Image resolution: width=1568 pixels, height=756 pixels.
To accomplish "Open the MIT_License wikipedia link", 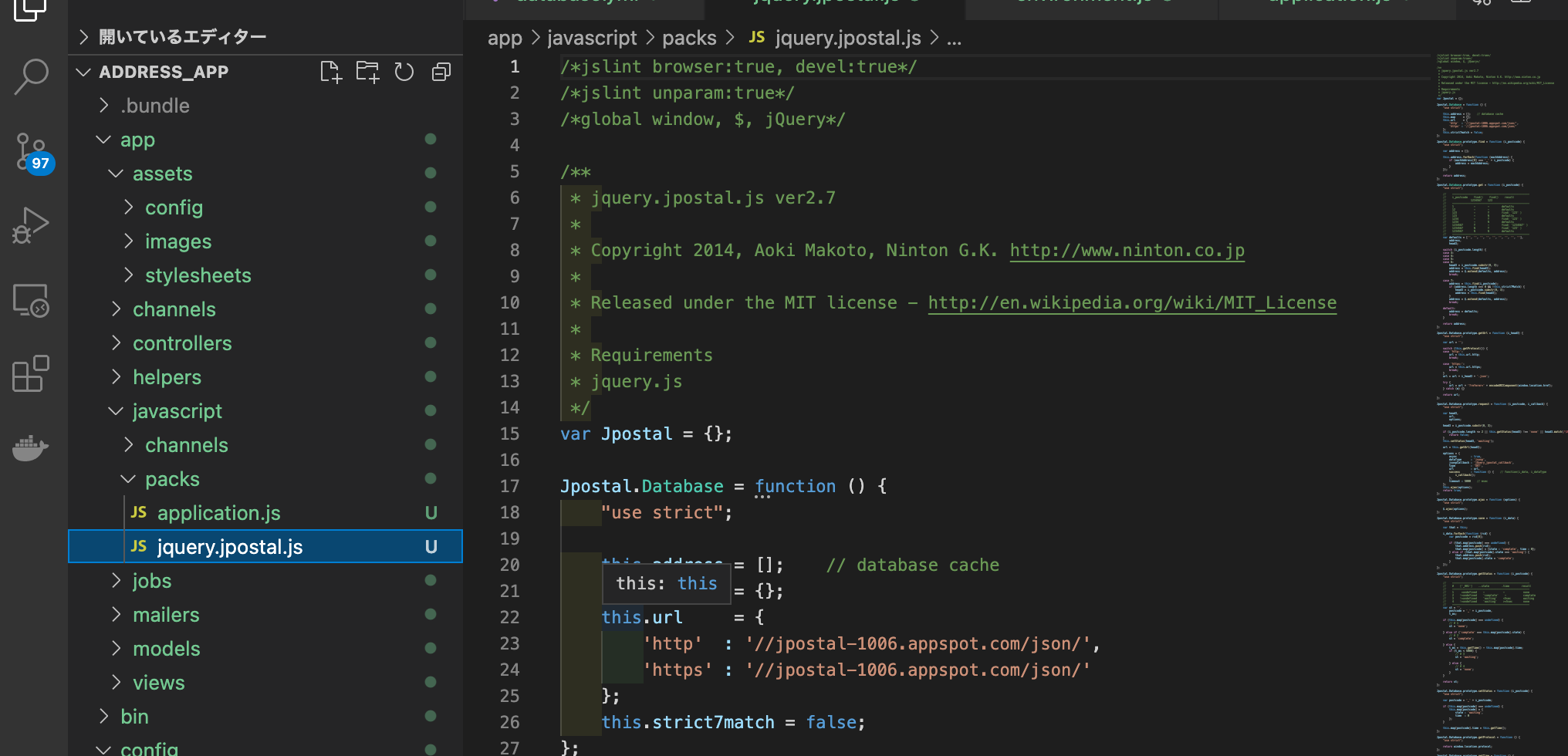I will pyautogui.click(x=1132, y=303).
